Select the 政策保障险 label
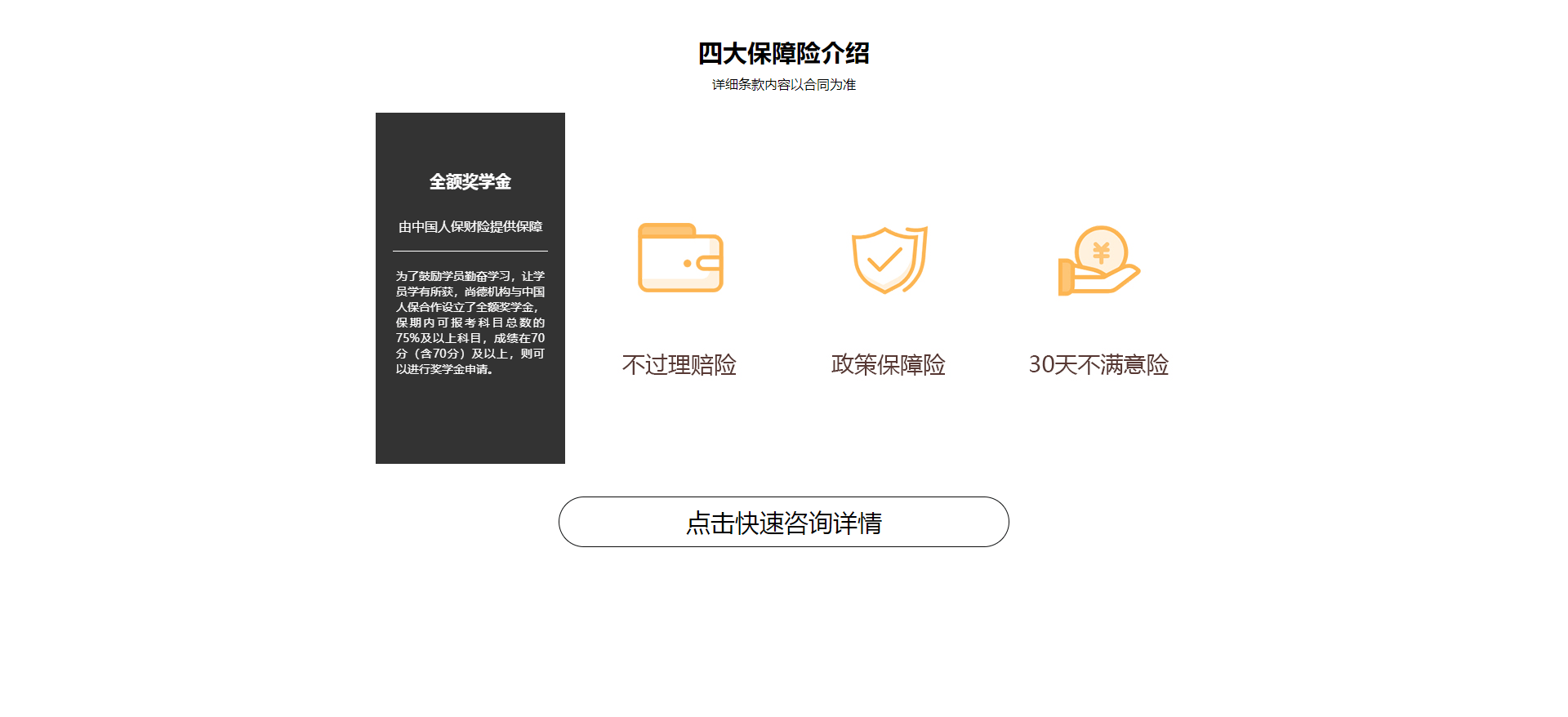The width and height of the screenshot is (1568, 717). pos(889,364)
